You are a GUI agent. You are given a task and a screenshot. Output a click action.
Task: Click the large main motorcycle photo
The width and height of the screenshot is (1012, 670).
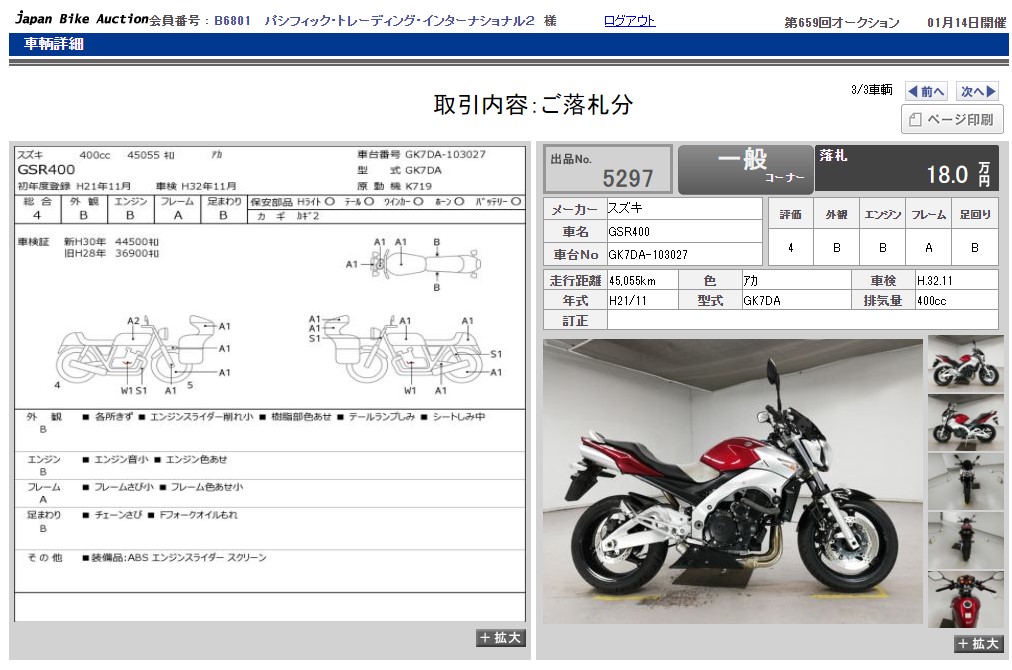coord(733,482)
